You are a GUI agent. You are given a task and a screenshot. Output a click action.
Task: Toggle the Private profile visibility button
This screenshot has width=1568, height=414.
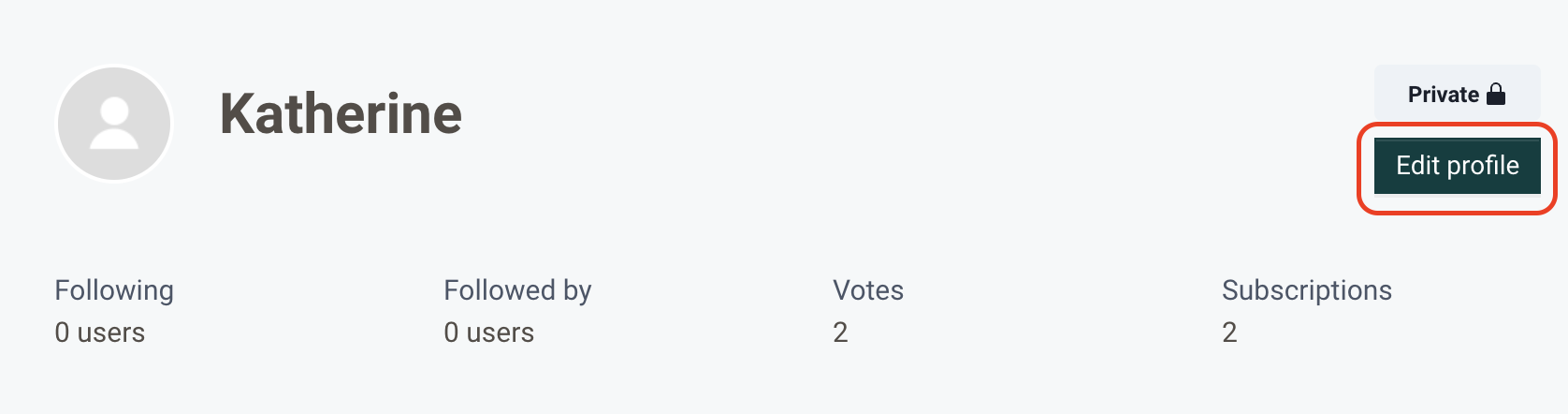1457,95
